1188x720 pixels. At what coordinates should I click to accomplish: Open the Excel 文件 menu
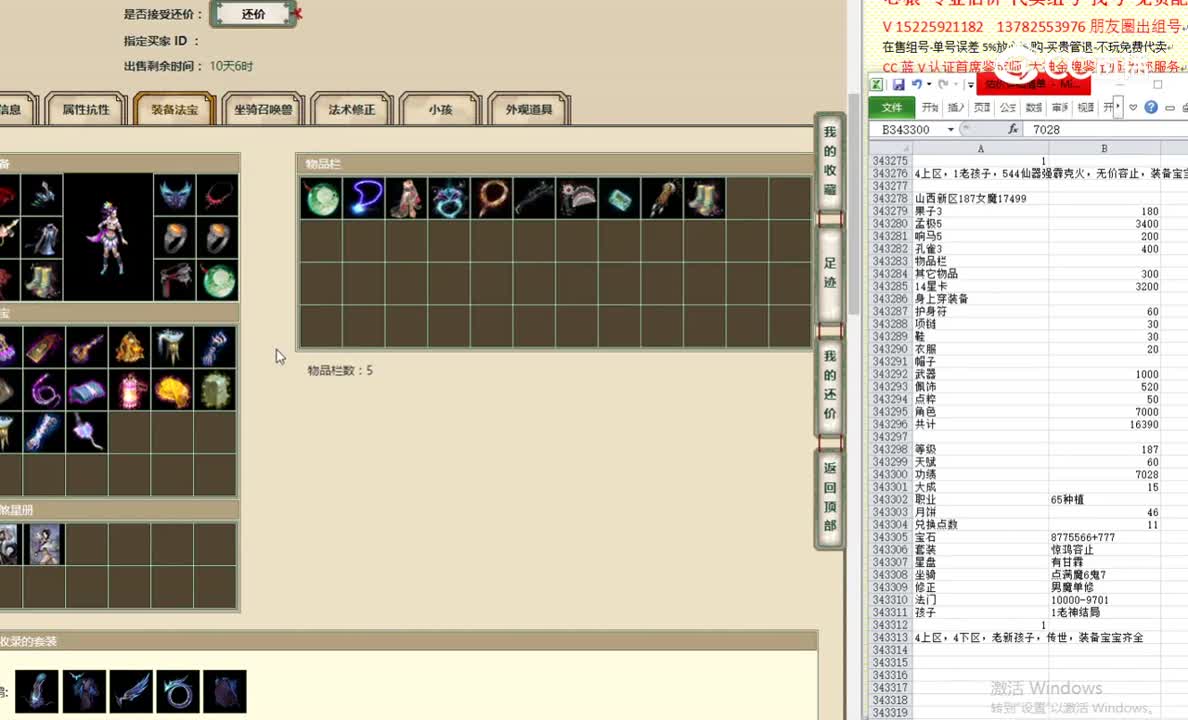(892, 108)
